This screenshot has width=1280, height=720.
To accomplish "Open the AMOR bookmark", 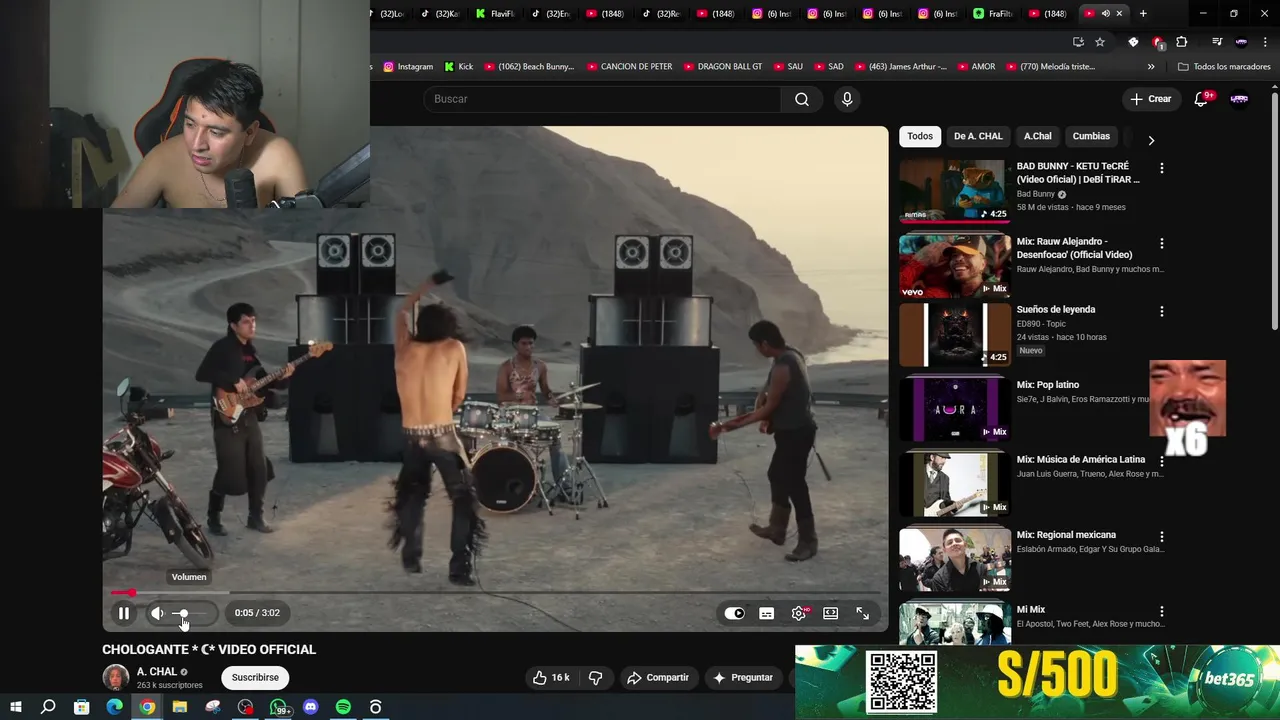I will 975,67.
